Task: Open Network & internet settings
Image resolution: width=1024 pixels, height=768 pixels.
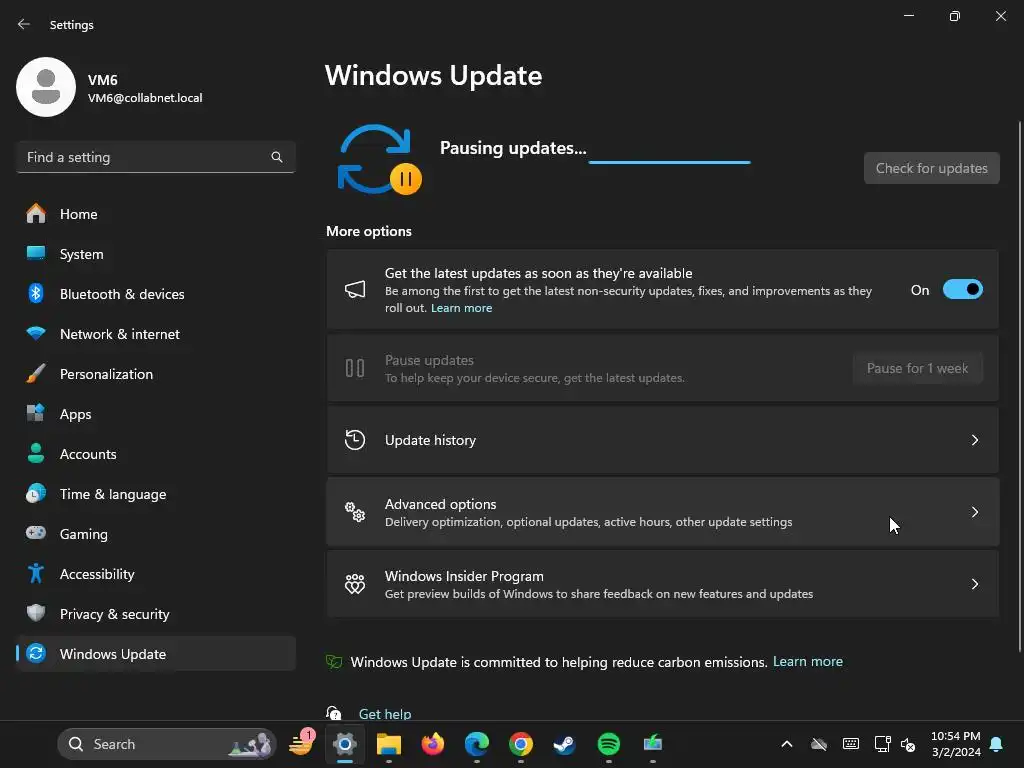Action: click(155, 334)
